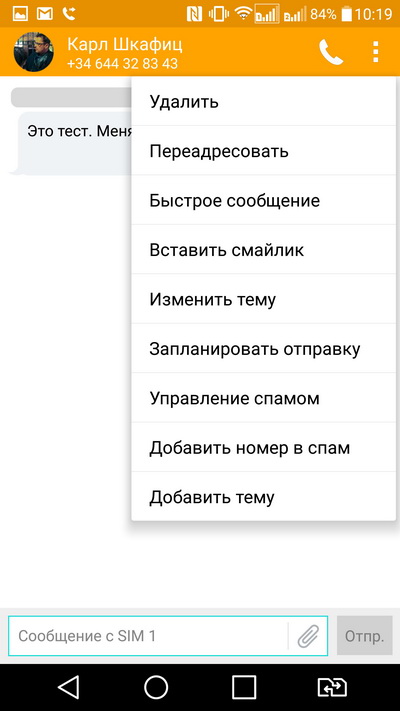Viewport: 400px width, 711px height.
Task: Open the paperclip attachment icon
Action: click(x=308, y=636)
